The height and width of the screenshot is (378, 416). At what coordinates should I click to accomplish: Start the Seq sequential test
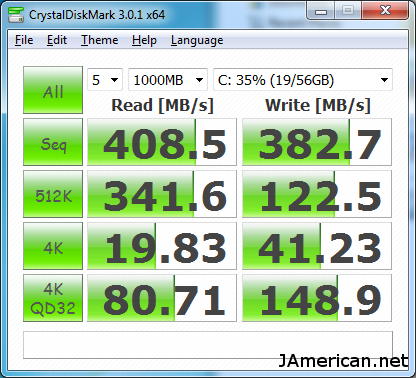tap(53, 142)
